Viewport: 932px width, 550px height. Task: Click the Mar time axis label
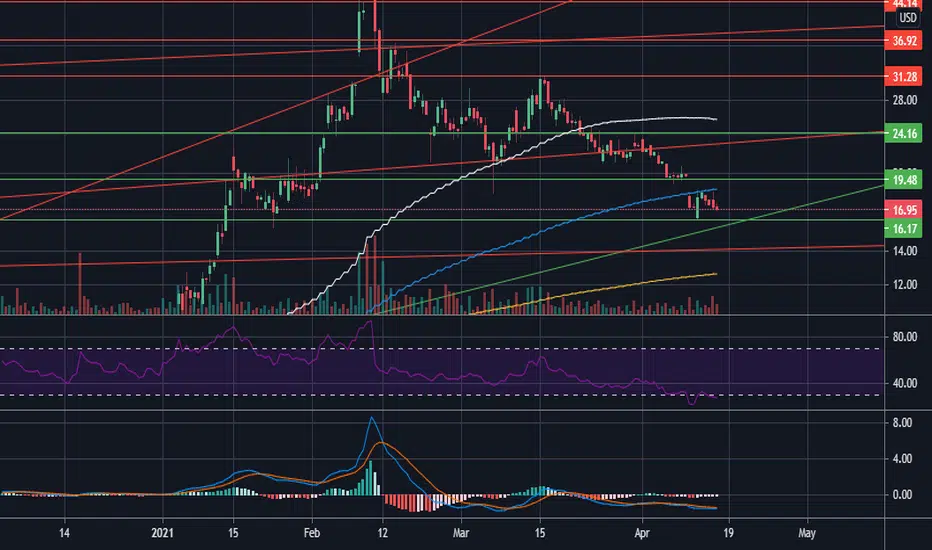(461, 533)
